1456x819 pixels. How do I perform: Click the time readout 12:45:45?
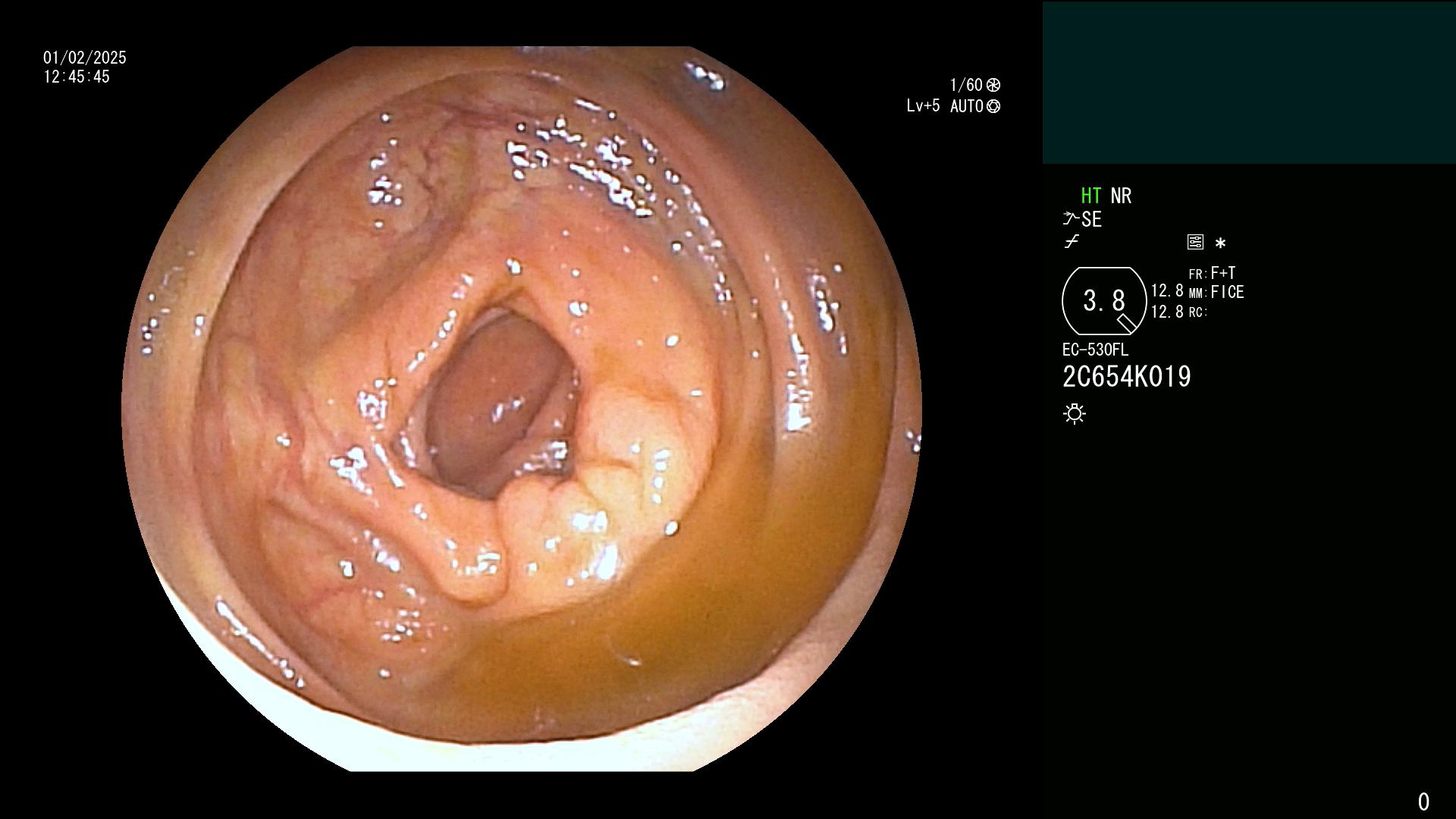77,77
